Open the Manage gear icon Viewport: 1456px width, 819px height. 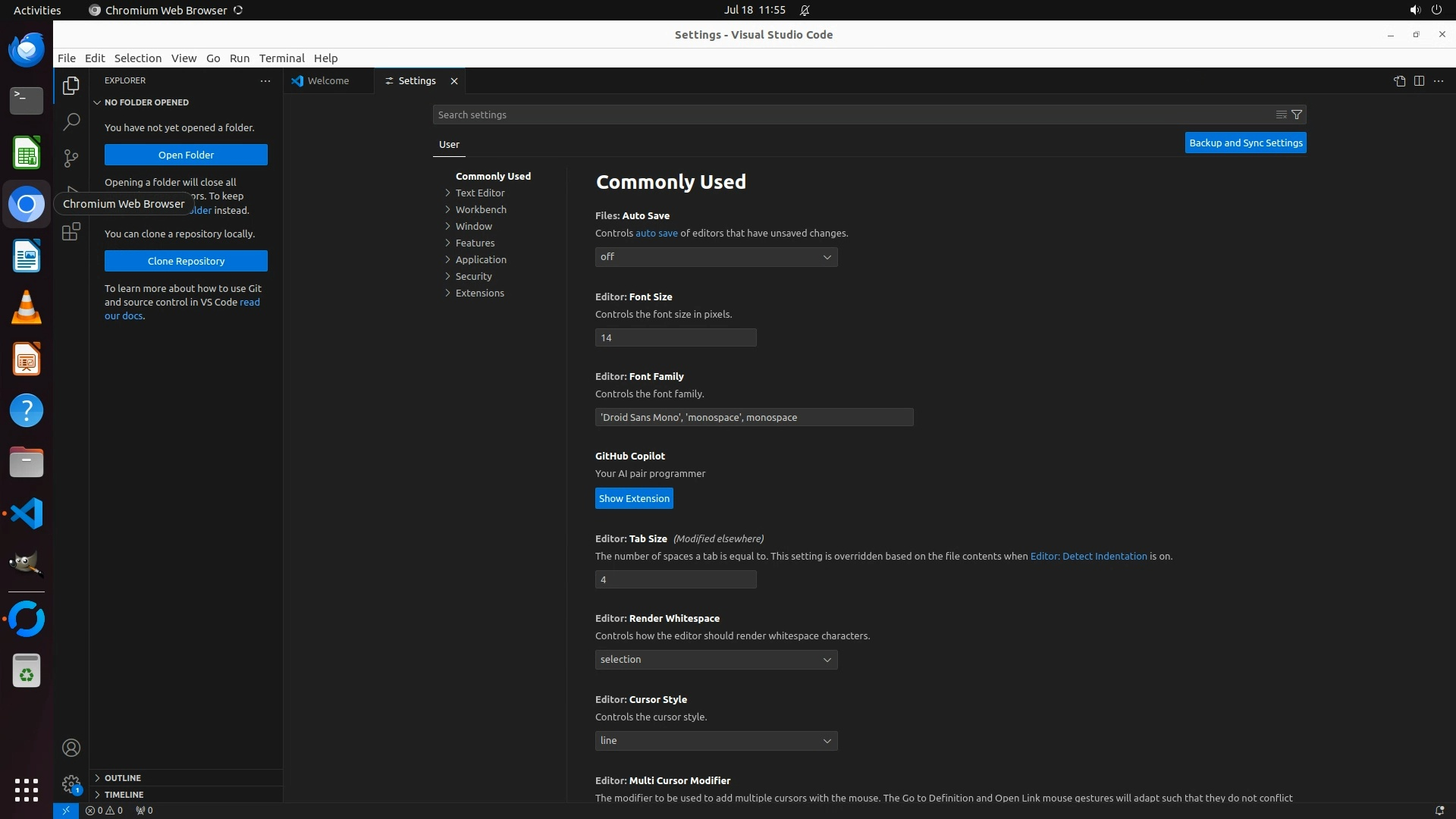[71, 784]
